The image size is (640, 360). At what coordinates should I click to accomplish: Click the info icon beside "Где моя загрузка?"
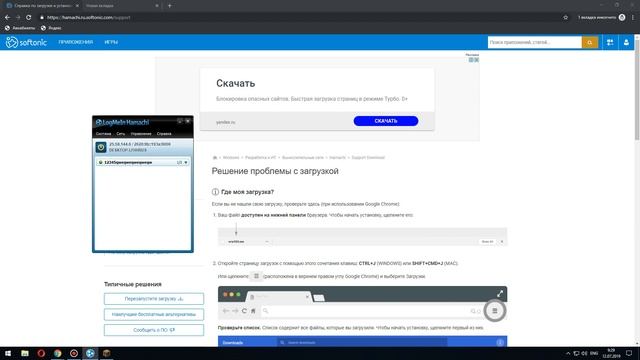215,192
